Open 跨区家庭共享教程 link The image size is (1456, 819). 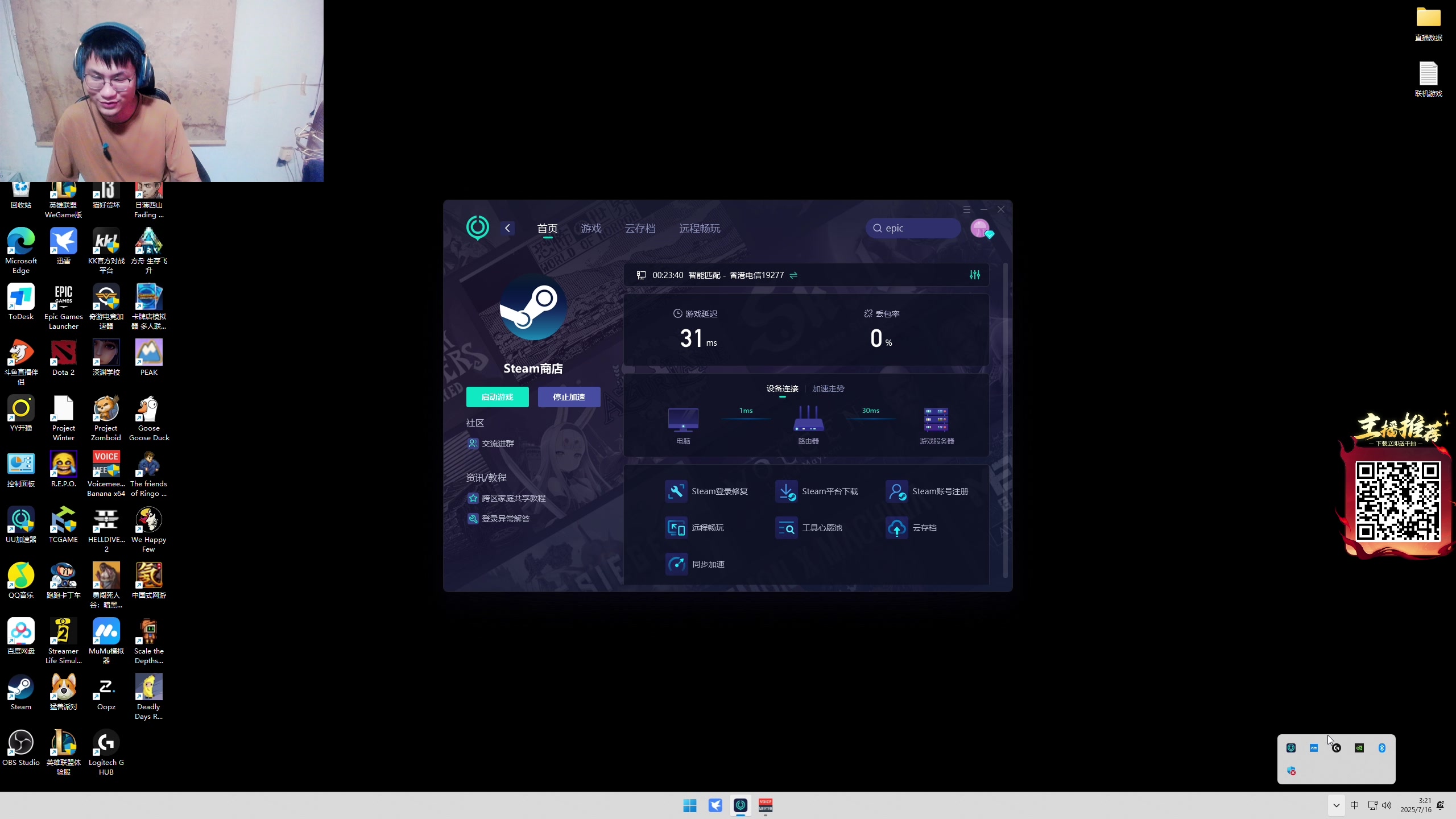click(506, 498)
